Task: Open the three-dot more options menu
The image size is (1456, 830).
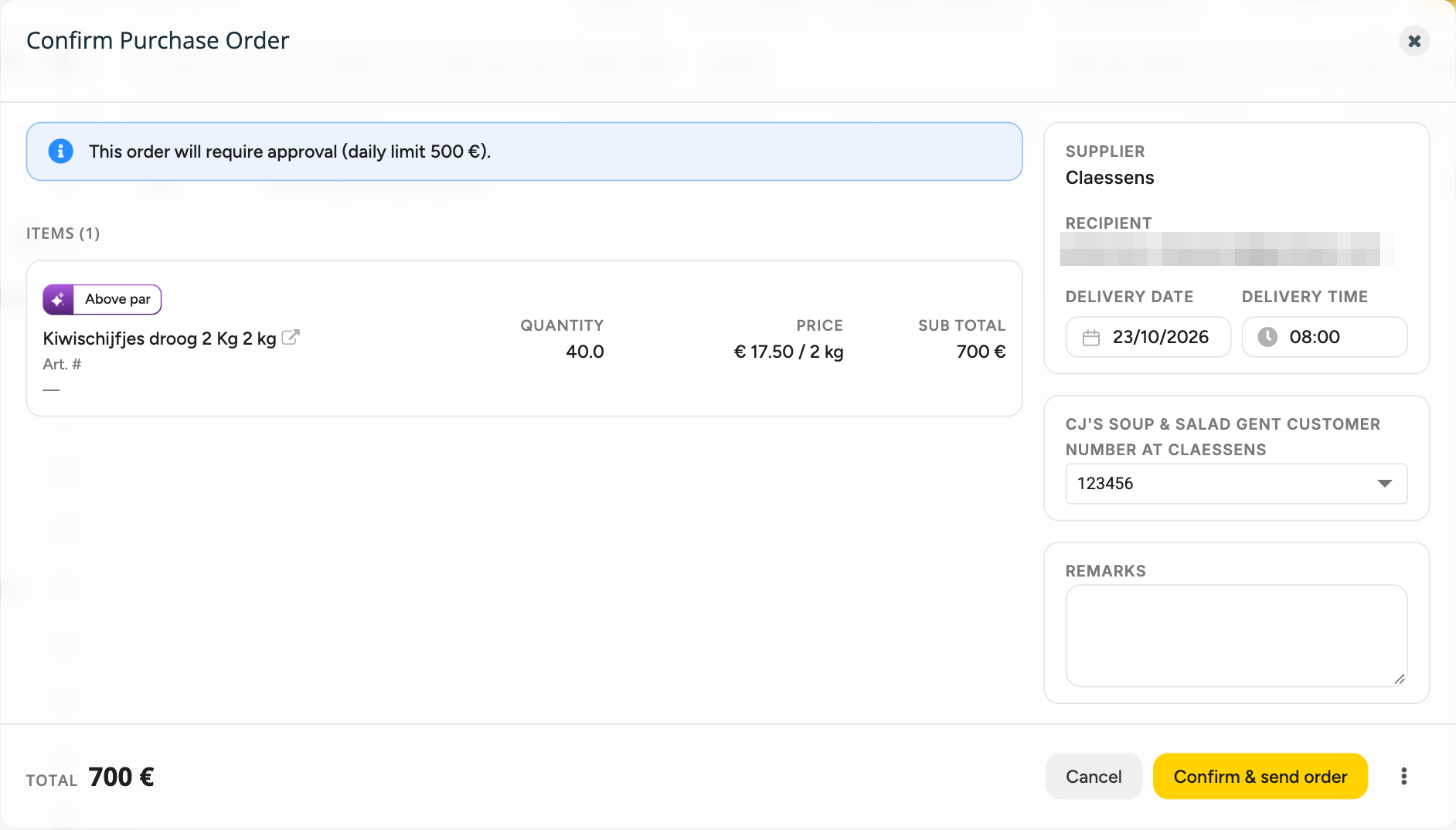Action: coord(1404,776)
